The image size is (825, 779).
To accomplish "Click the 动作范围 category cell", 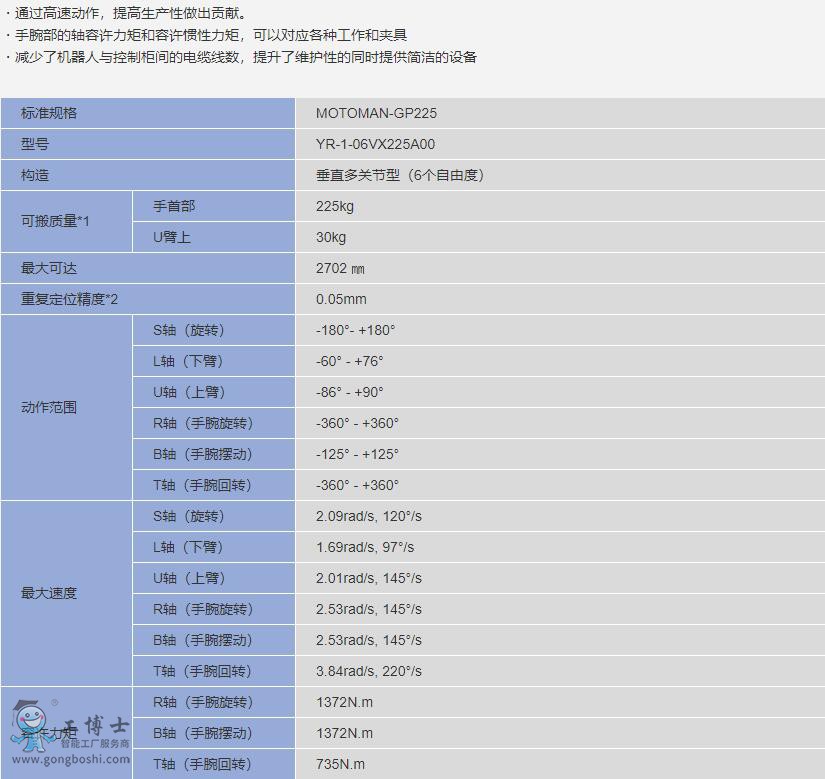I will (x=49, y=407).
